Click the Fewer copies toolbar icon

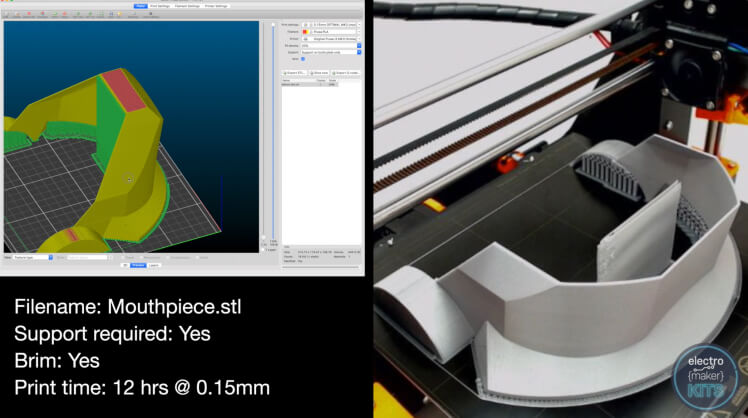coord(64,14)
